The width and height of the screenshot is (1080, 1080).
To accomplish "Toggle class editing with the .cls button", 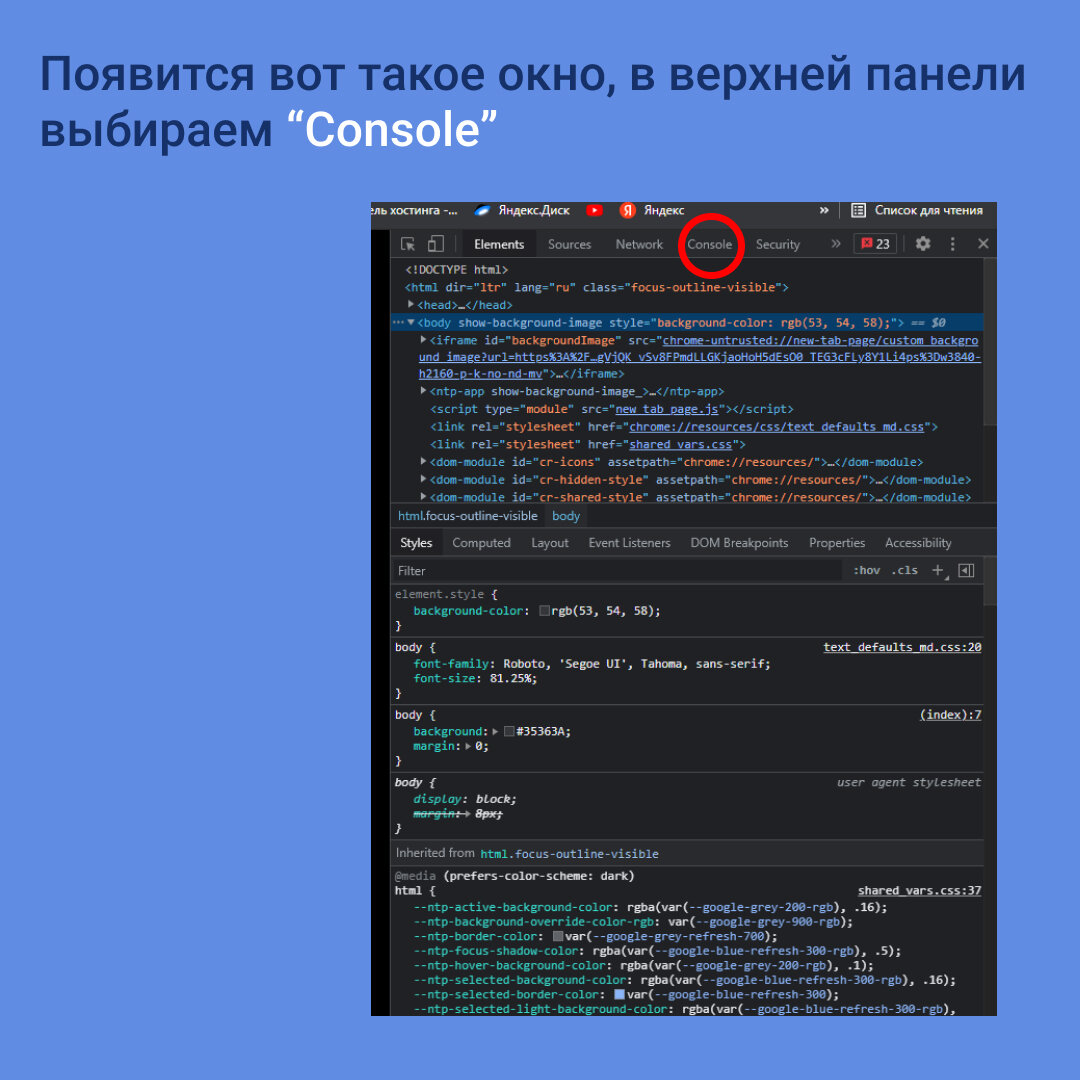I will pyautogui.click(x=904, y=570).
